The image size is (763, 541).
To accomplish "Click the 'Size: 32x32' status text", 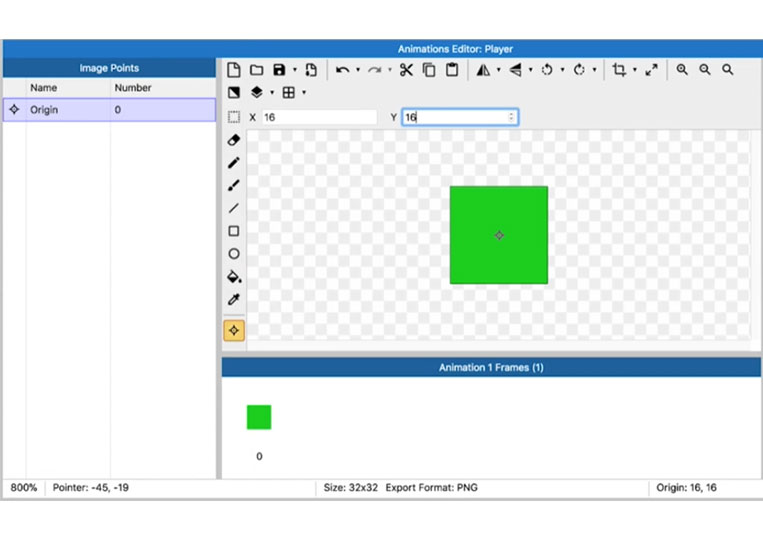I will [x=351, y=488].
